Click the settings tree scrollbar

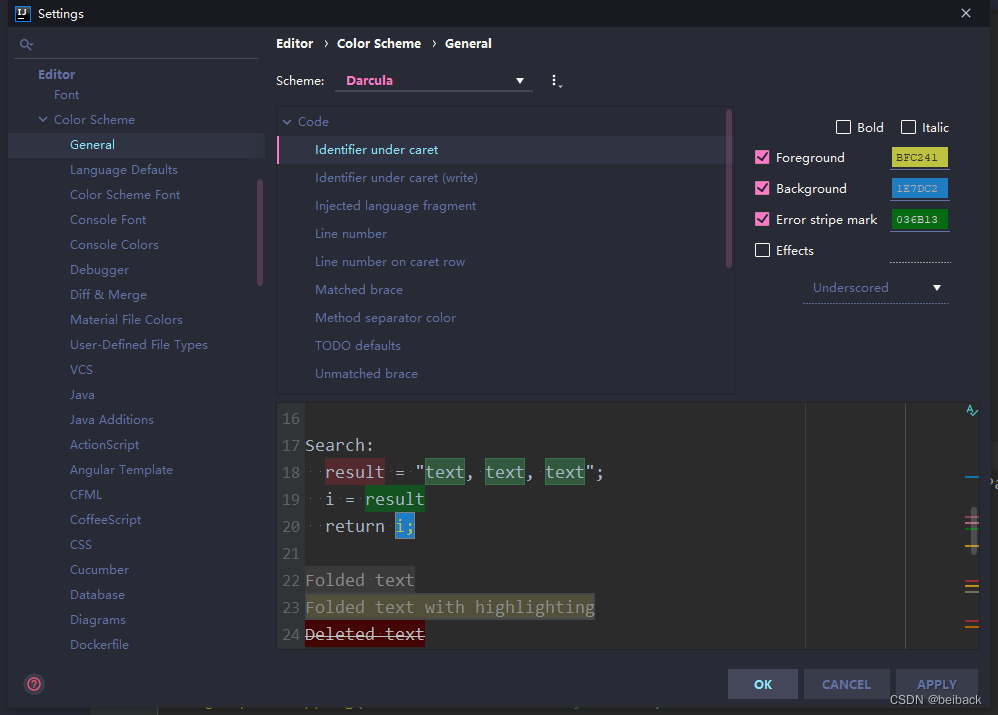260,232
